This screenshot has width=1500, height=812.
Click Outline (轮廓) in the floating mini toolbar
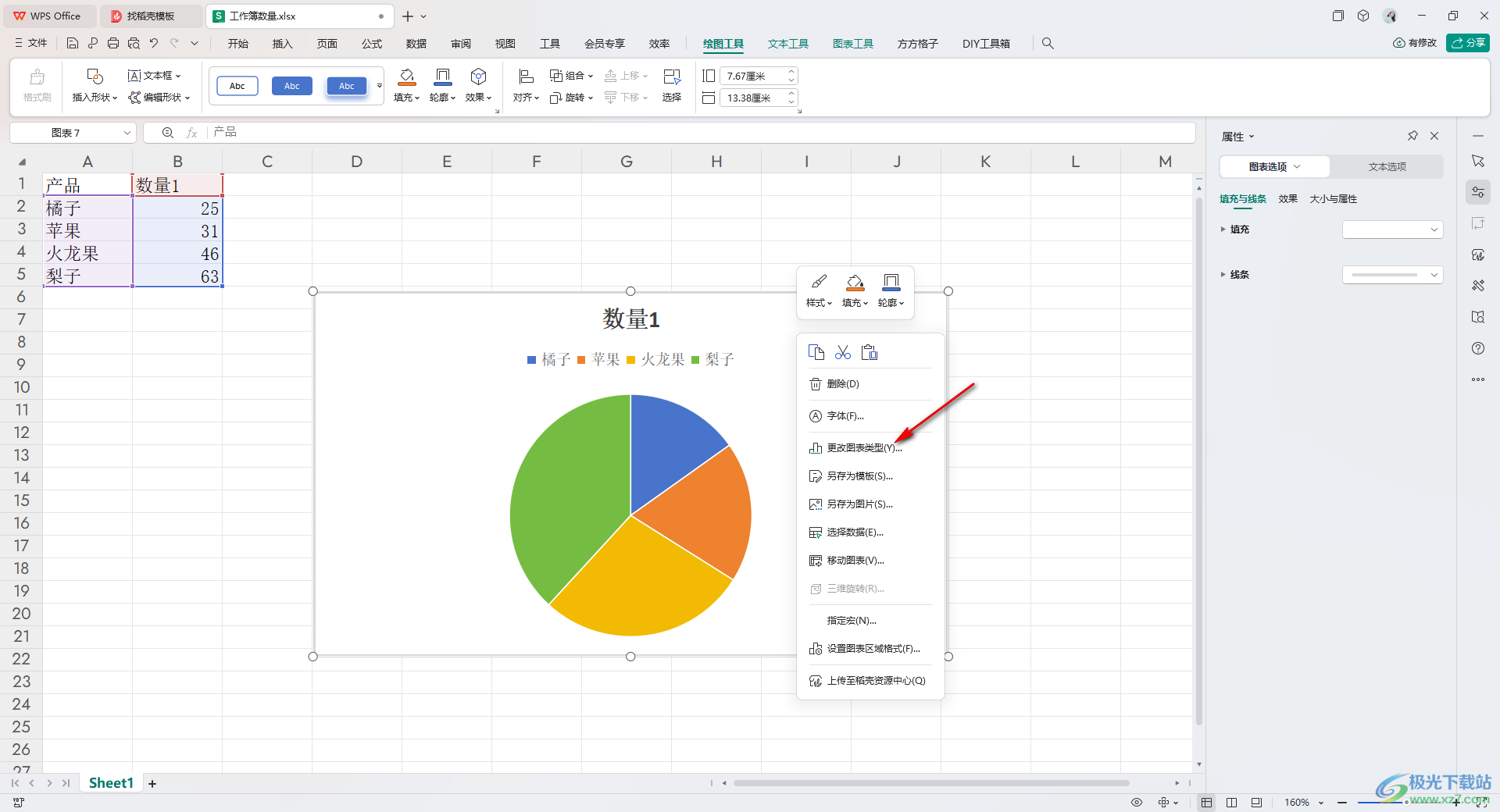click(x=891, y=290)
